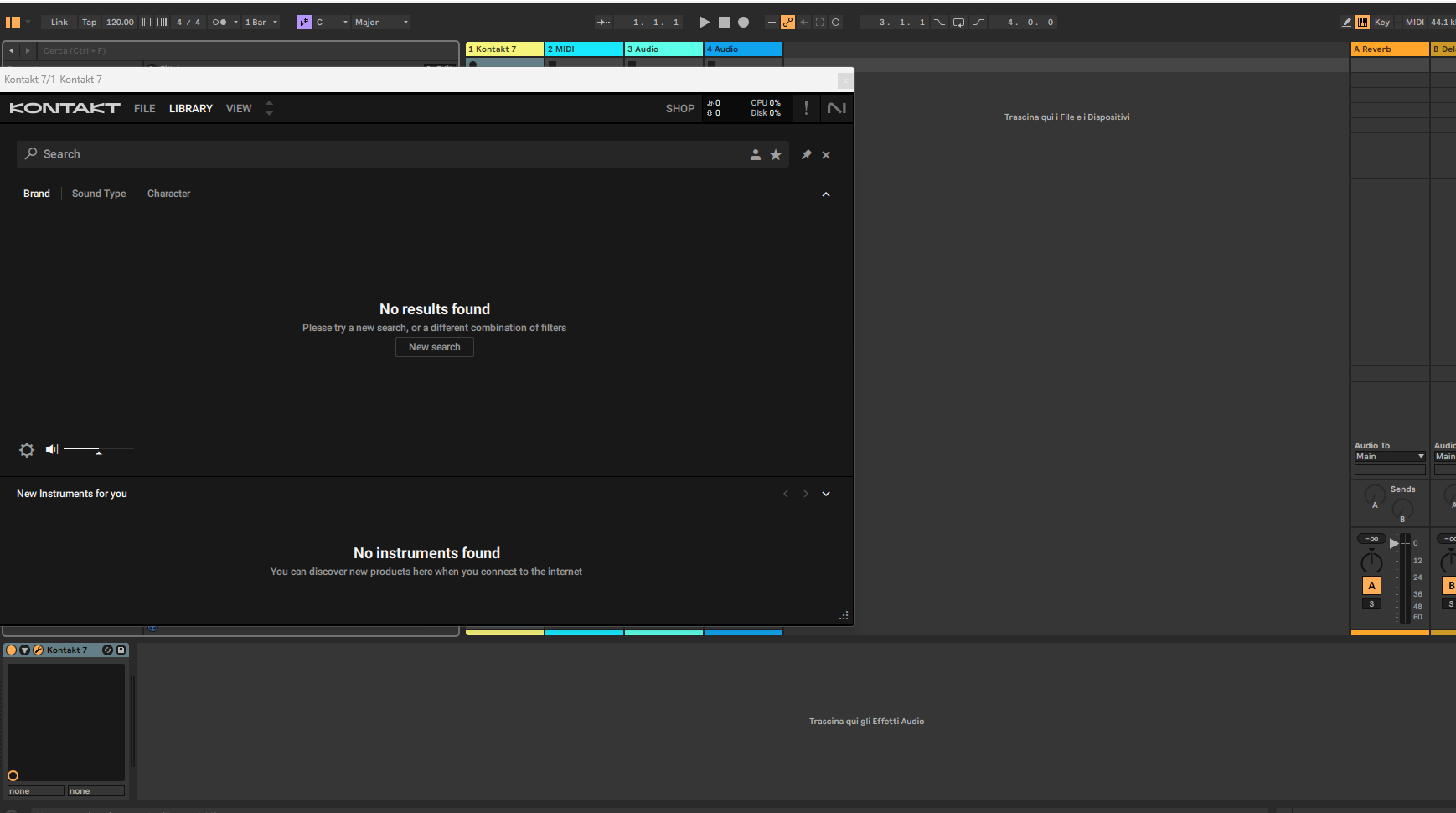Collapse New Instruments for you section

[826, 494]
